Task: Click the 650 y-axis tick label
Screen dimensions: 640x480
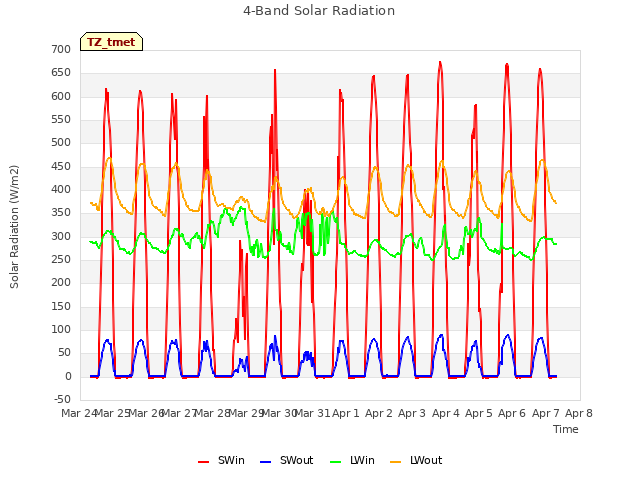Action: 61,73
